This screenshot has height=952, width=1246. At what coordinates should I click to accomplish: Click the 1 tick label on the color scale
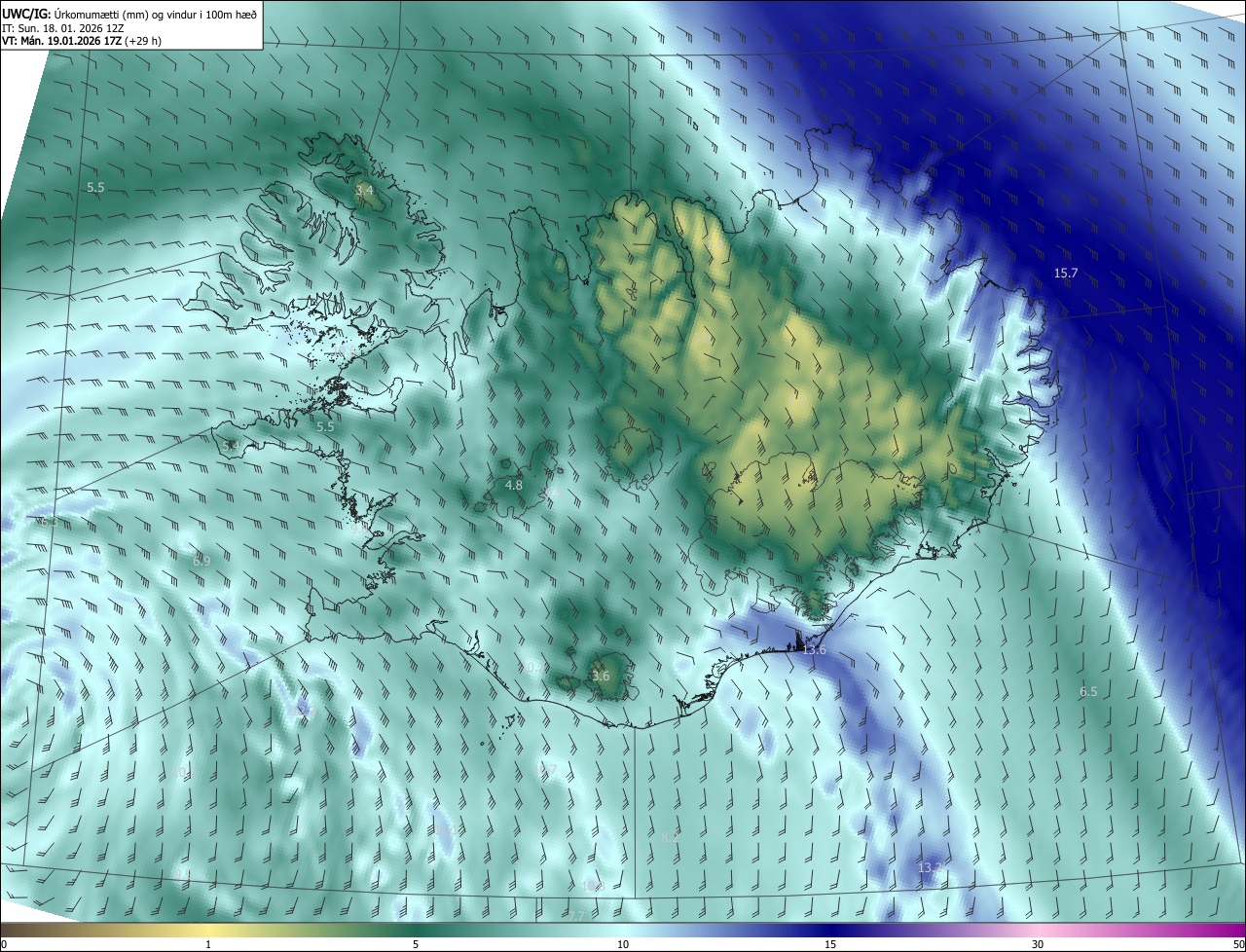208,944
